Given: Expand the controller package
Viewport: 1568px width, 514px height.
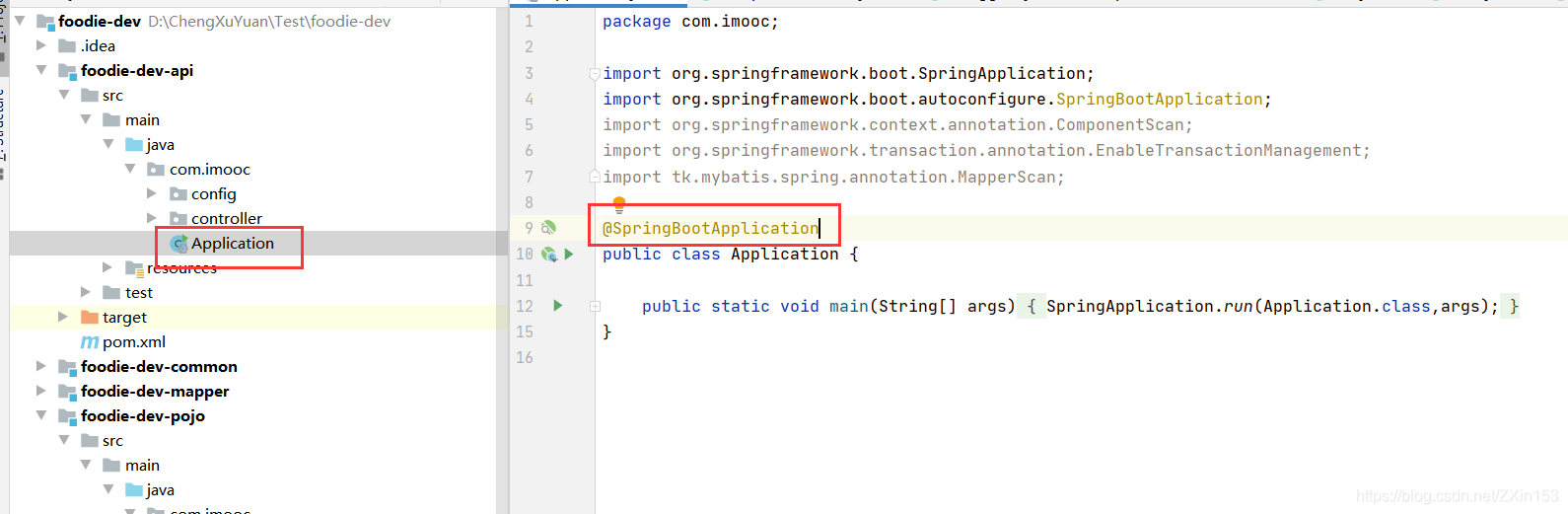Looking at the screenshot, I should tap(152, 218).
